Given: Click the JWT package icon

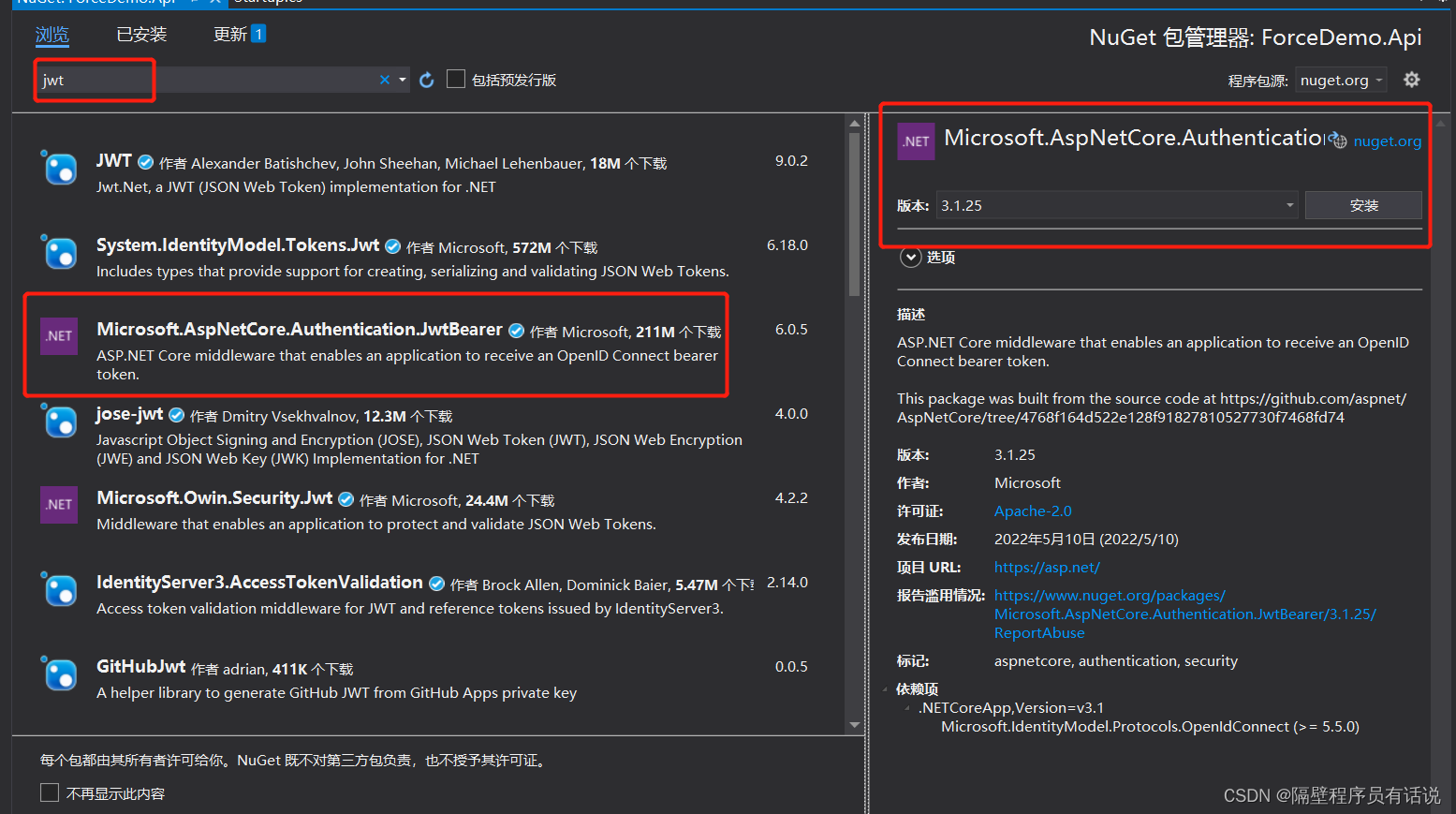Looking at the screenshot, I should click(x=60, y=169).
